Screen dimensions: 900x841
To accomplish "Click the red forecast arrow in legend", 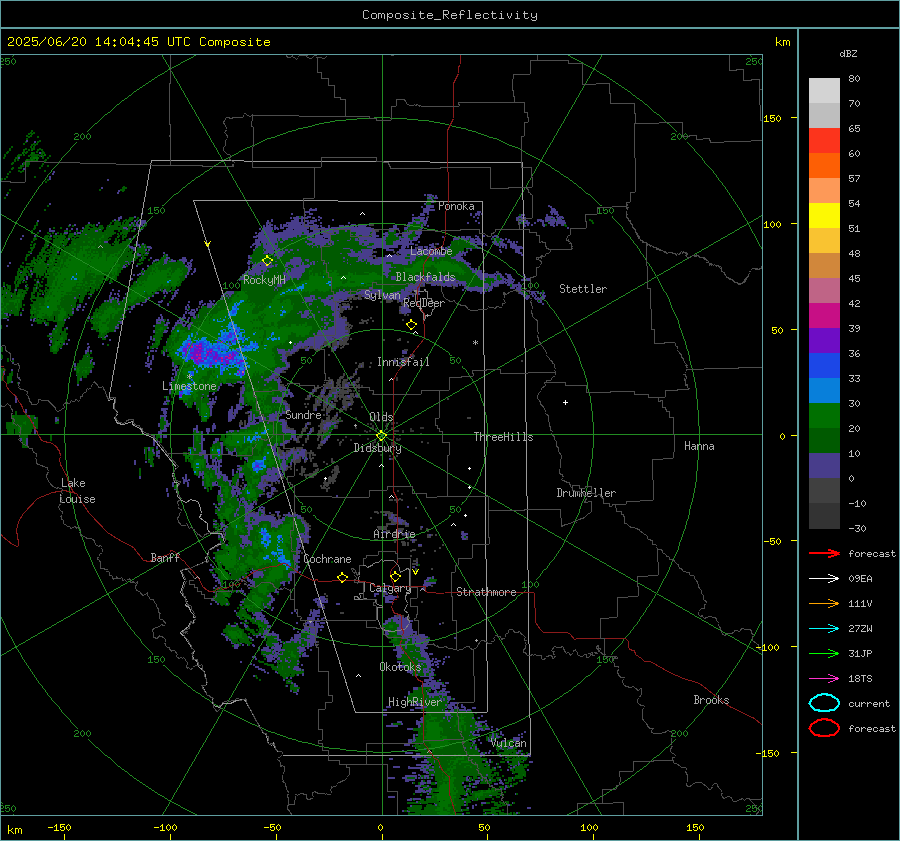I will tap(824, 553).
